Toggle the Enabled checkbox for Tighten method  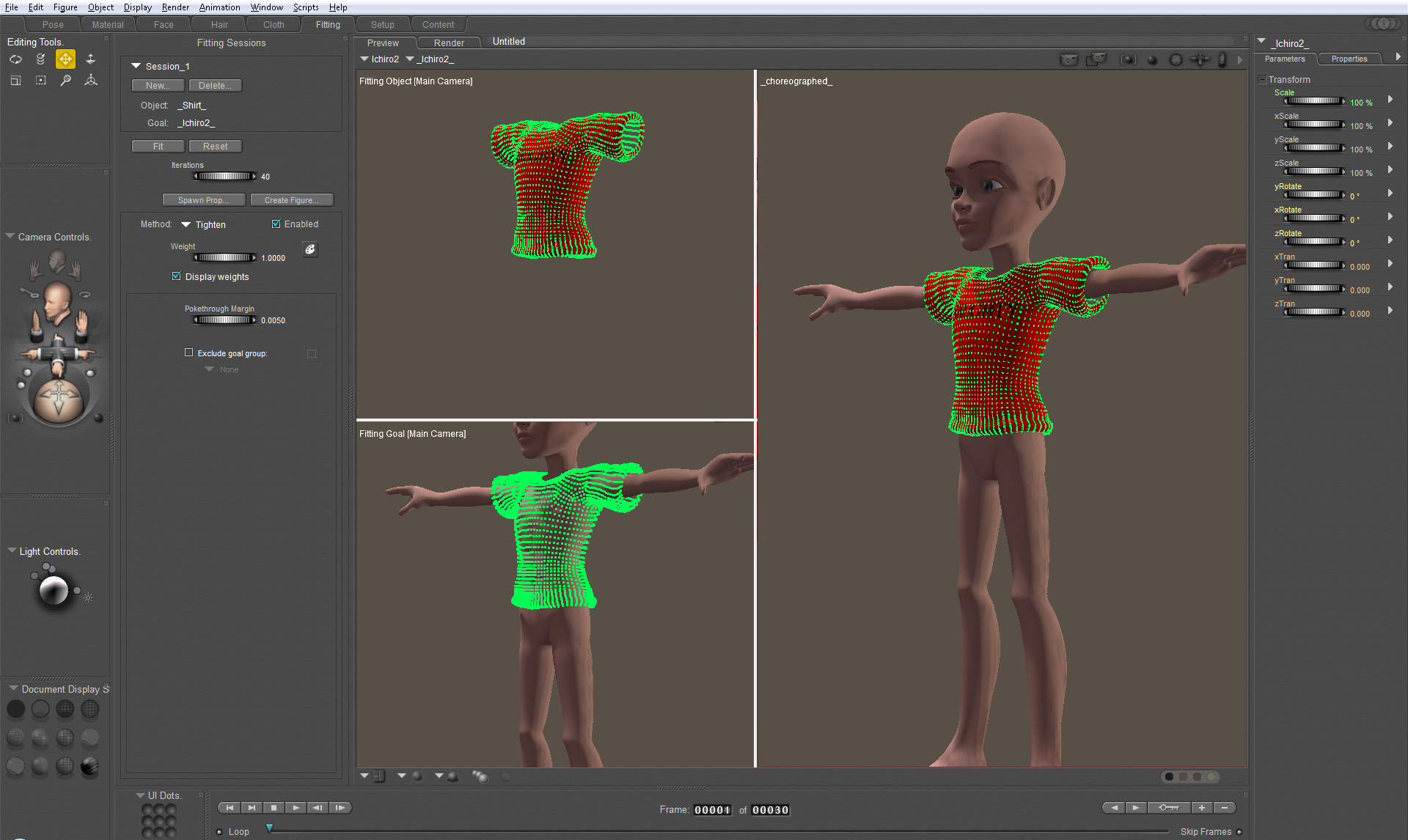pos(277,224)
